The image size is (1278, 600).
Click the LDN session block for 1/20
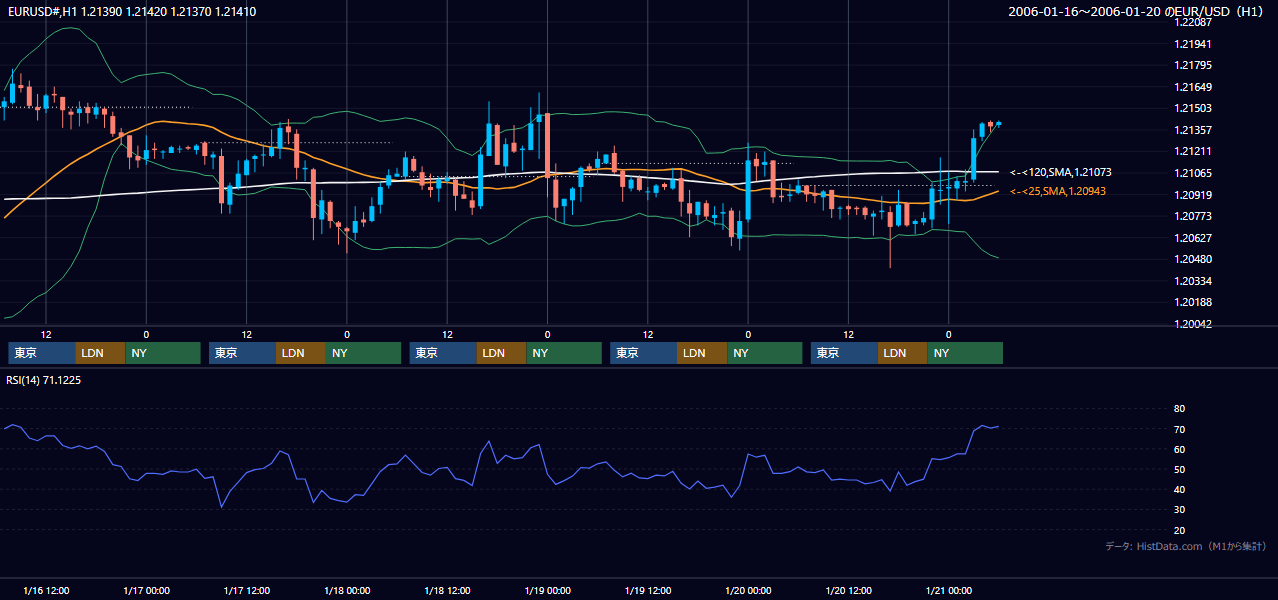[904, 353]
